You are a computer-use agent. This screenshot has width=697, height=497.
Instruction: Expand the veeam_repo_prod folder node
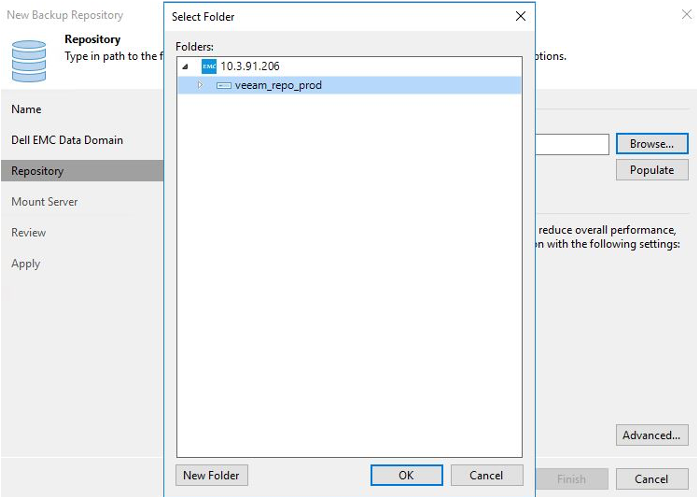pos(200,85)
